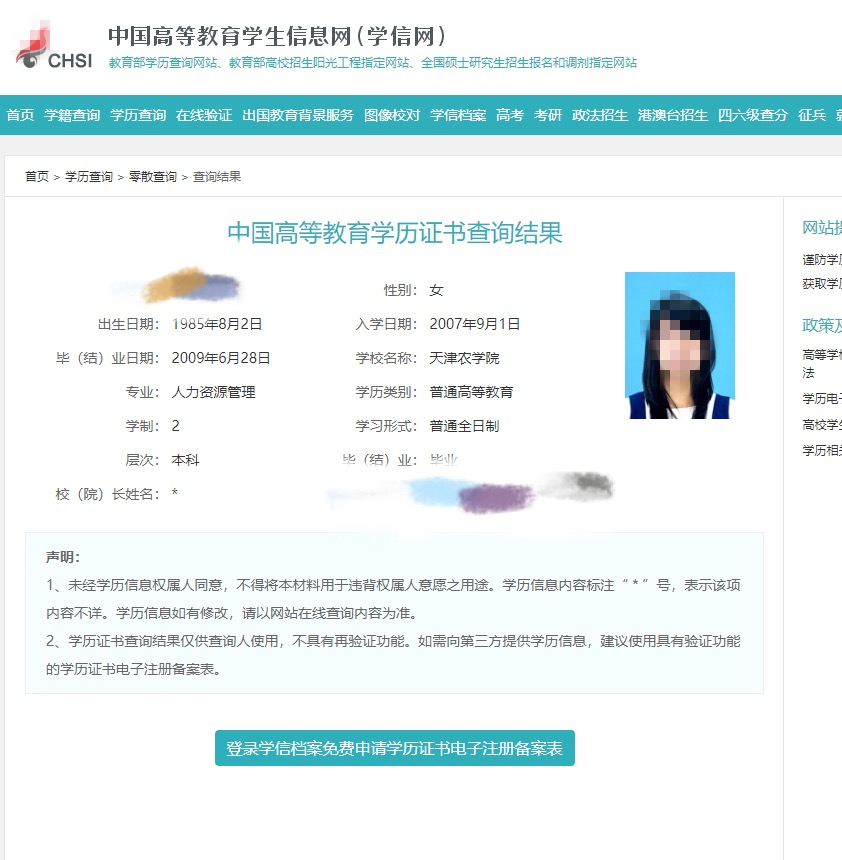Screen dimensions: 842x860
Task: Open 出国教育背景服务 menu item
Action: click(298, 115)
